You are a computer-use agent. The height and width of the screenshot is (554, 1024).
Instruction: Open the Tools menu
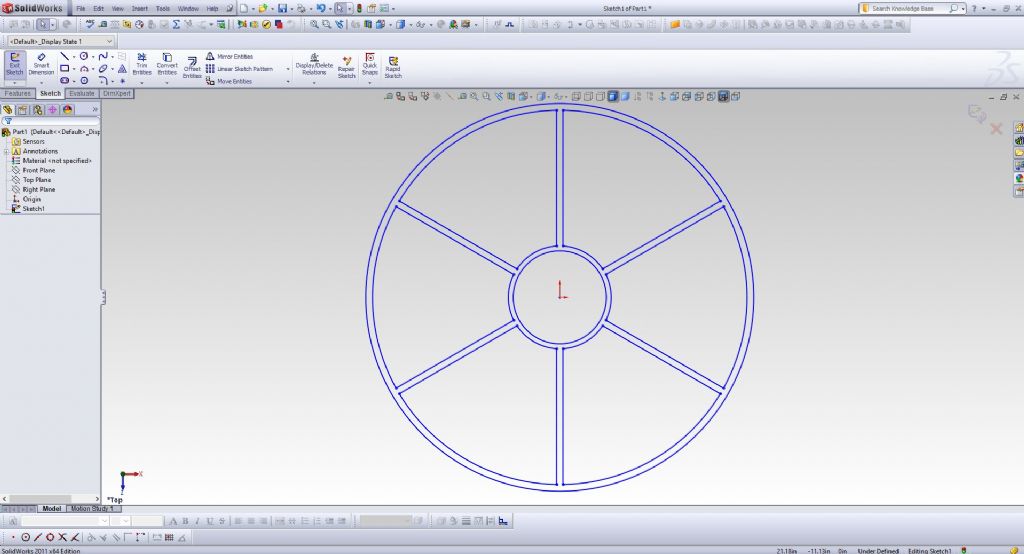[163, 8]
